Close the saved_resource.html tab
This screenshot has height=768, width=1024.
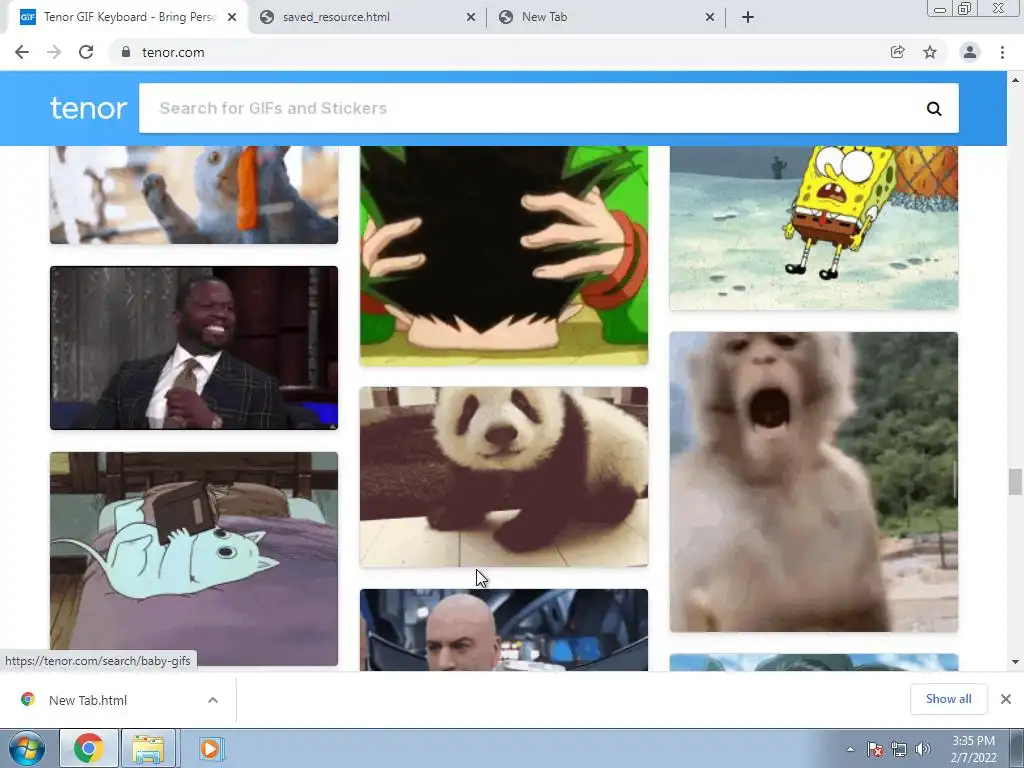[471, 17]
